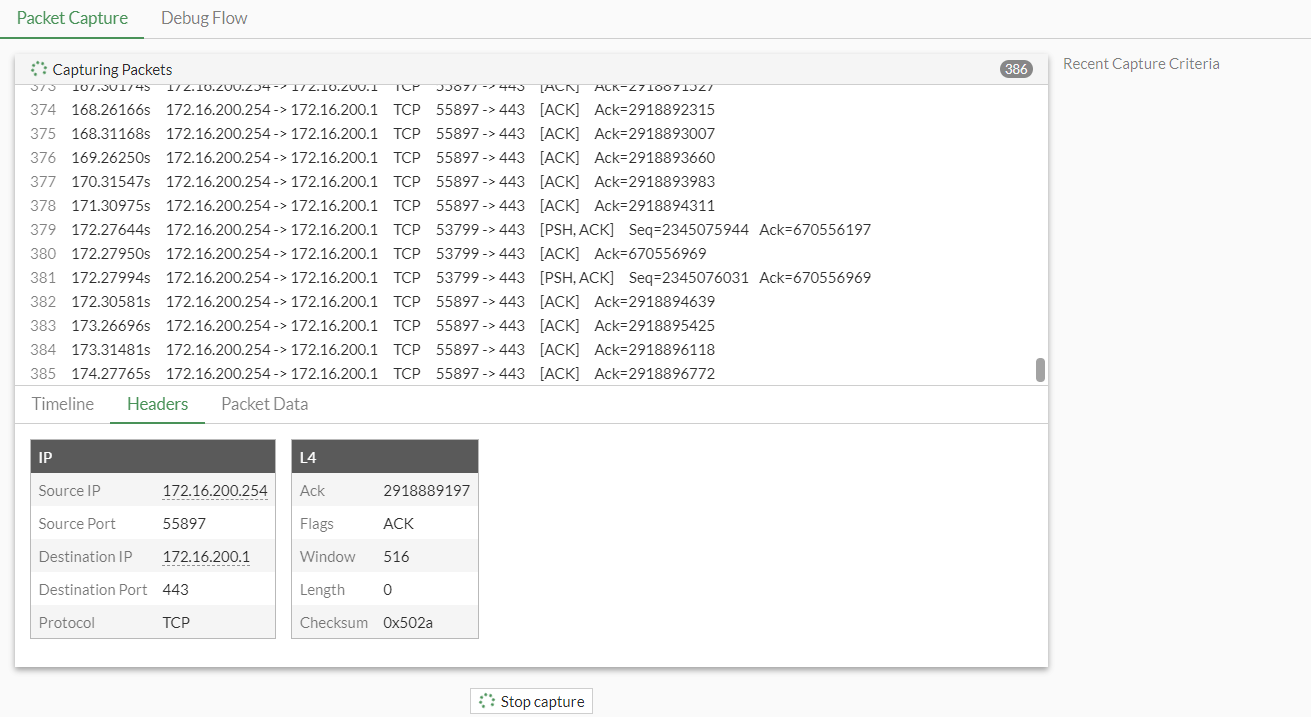Image resolution: width=1311 pixels, height=717 pixels.
Task: Select packet row 376
Action: pyautogui.click(x=526, y=157)
